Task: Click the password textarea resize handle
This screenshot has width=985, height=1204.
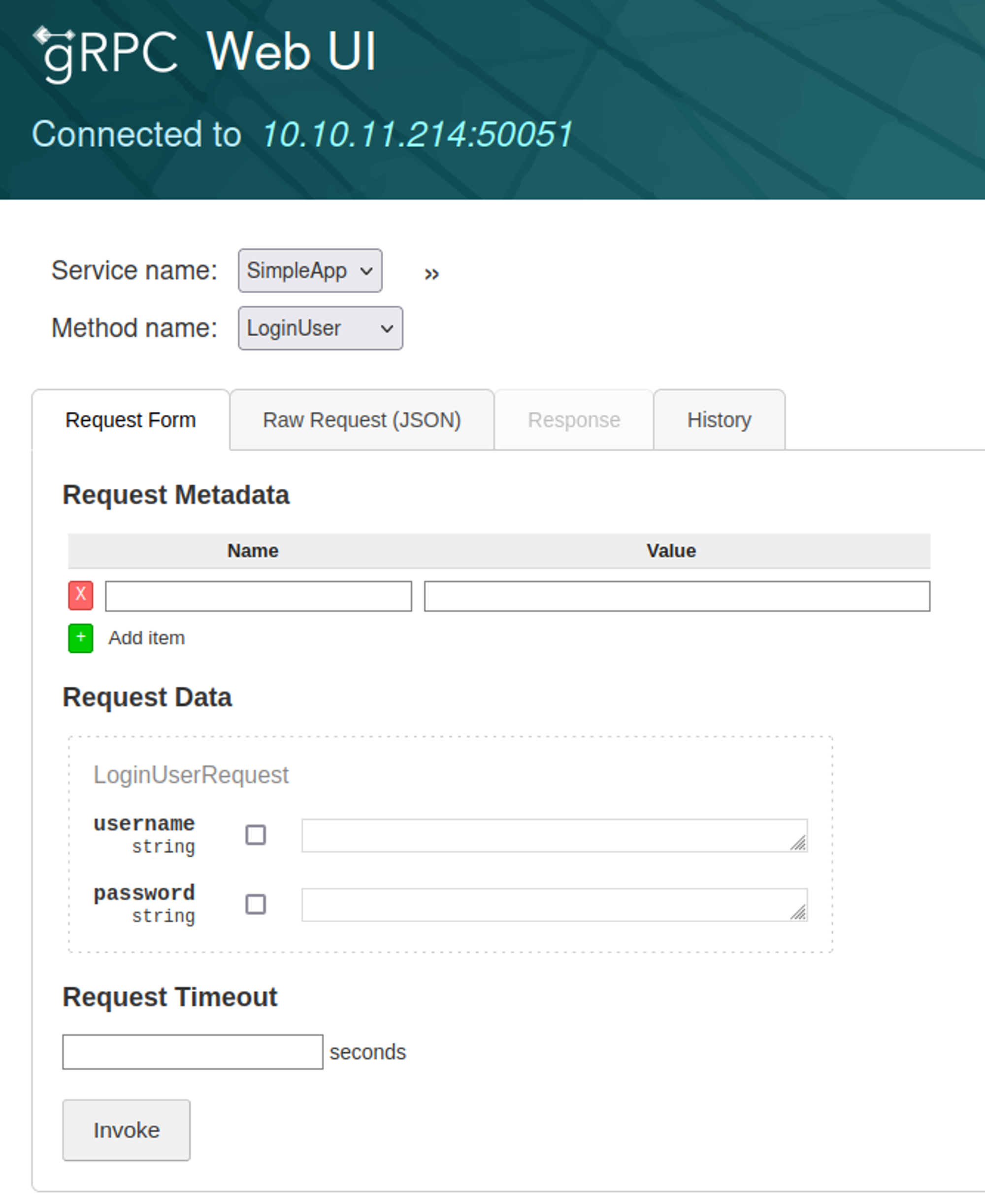Action: click(798, 913)
